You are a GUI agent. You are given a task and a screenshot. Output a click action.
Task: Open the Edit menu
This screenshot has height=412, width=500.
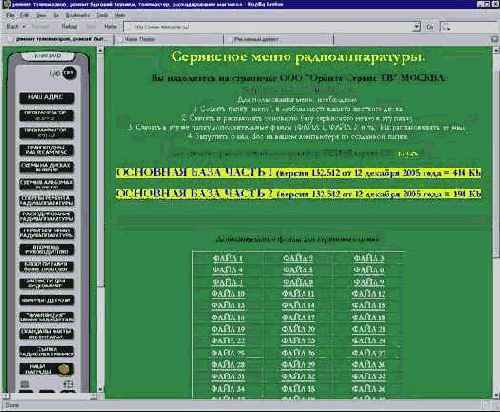tap(24, 15)
